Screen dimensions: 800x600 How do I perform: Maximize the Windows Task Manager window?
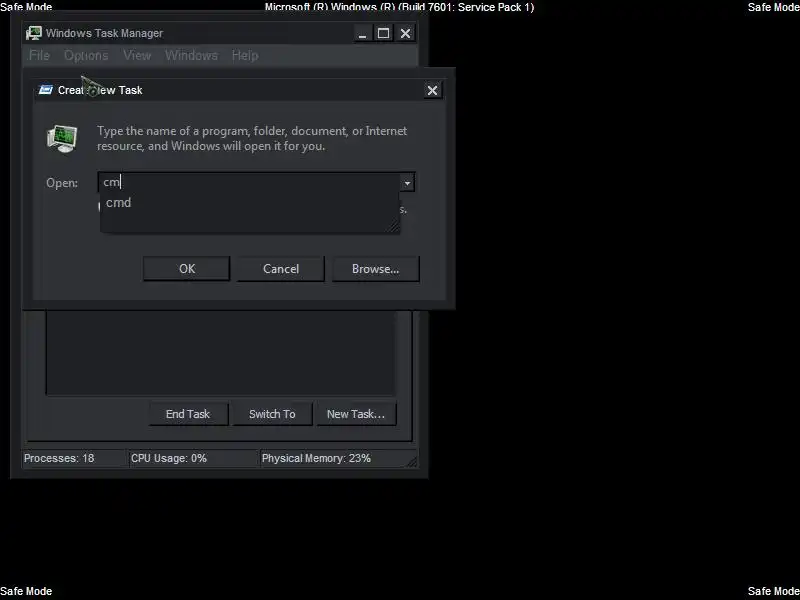(x=384, y=34)
